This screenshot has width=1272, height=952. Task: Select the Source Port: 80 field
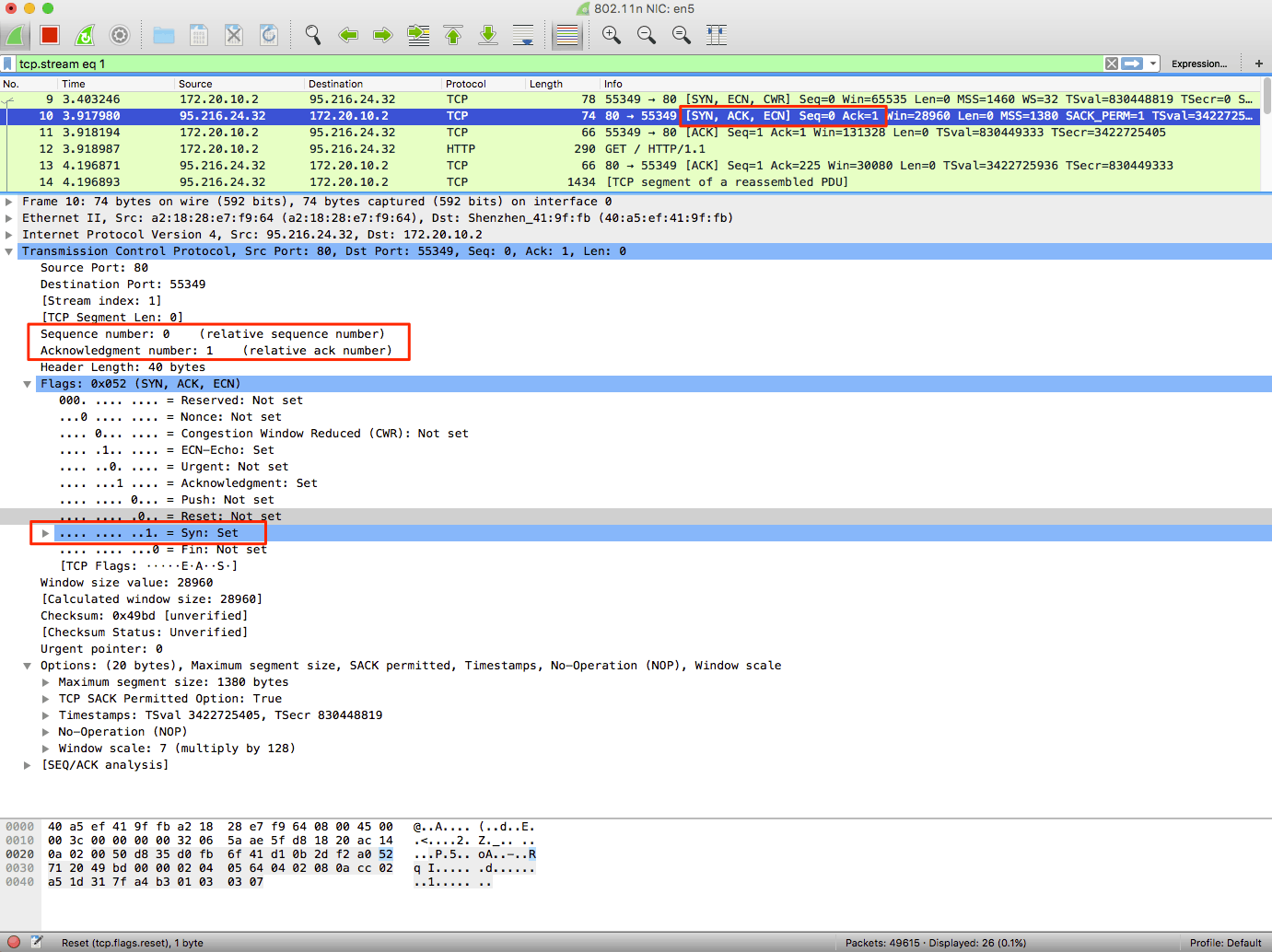point(94,268)
